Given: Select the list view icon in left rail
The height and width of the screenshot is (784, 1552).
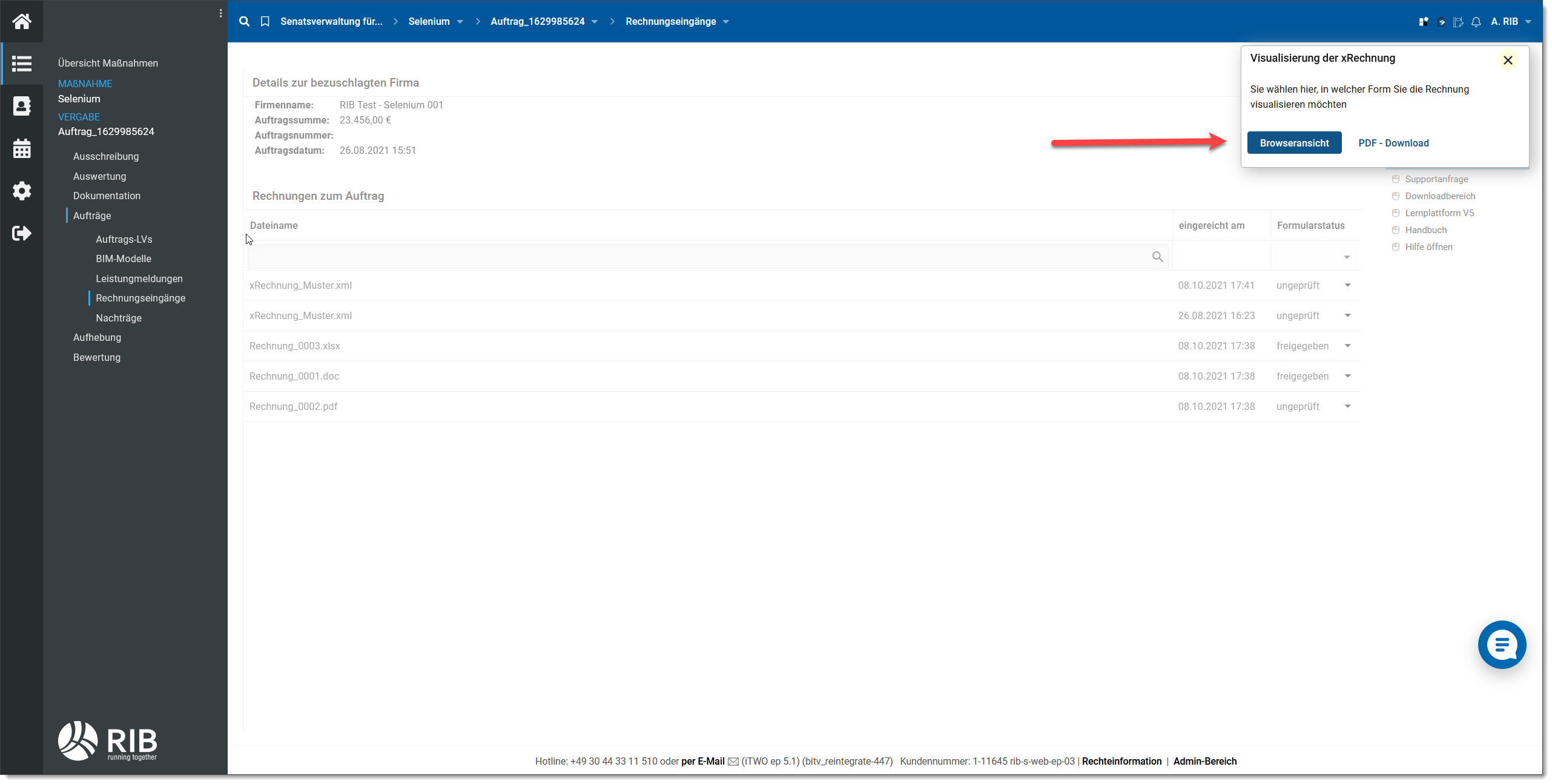Looking at the screenshot, I should point(22,64).
